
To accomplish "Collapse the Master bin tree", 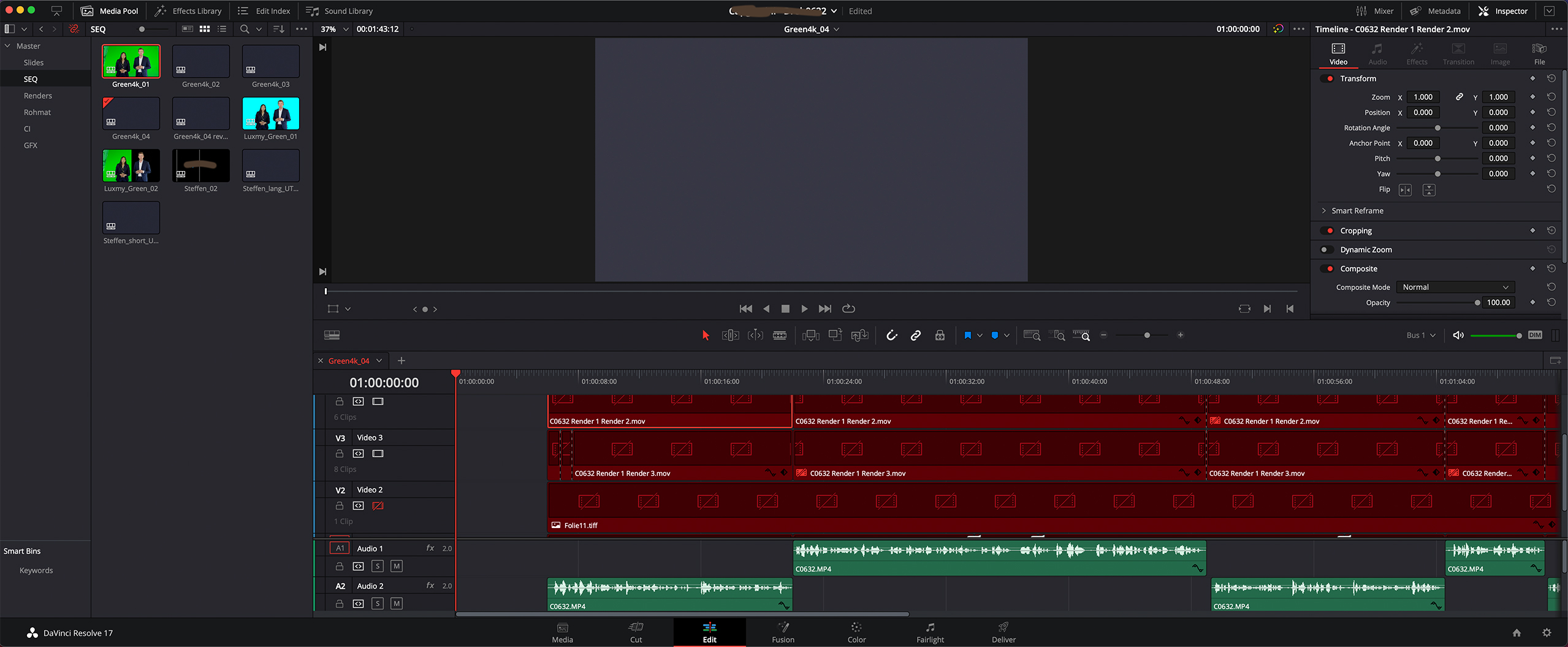I will point(7,46).
